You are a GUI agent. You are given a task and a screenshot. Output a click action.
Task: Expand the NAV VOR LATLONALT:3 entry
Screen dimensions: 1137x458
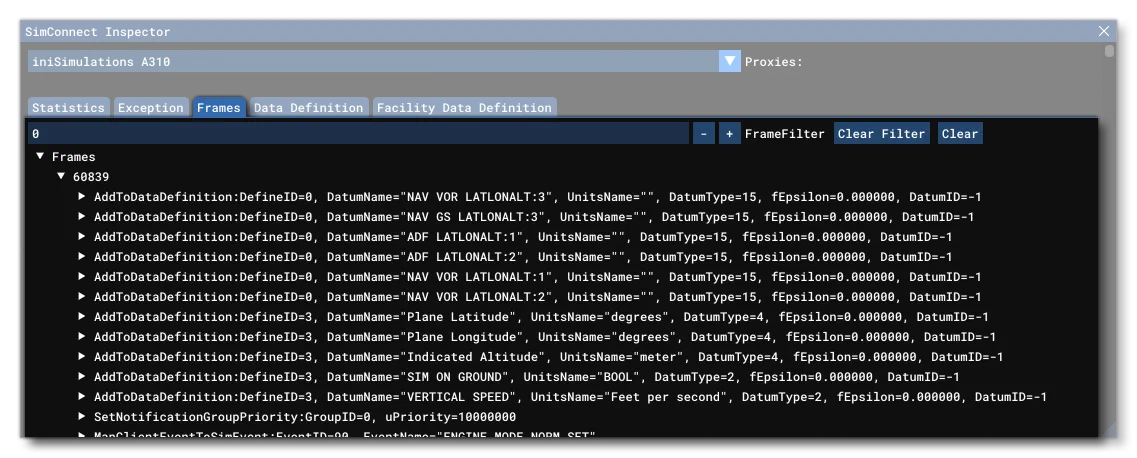point(83,196)
